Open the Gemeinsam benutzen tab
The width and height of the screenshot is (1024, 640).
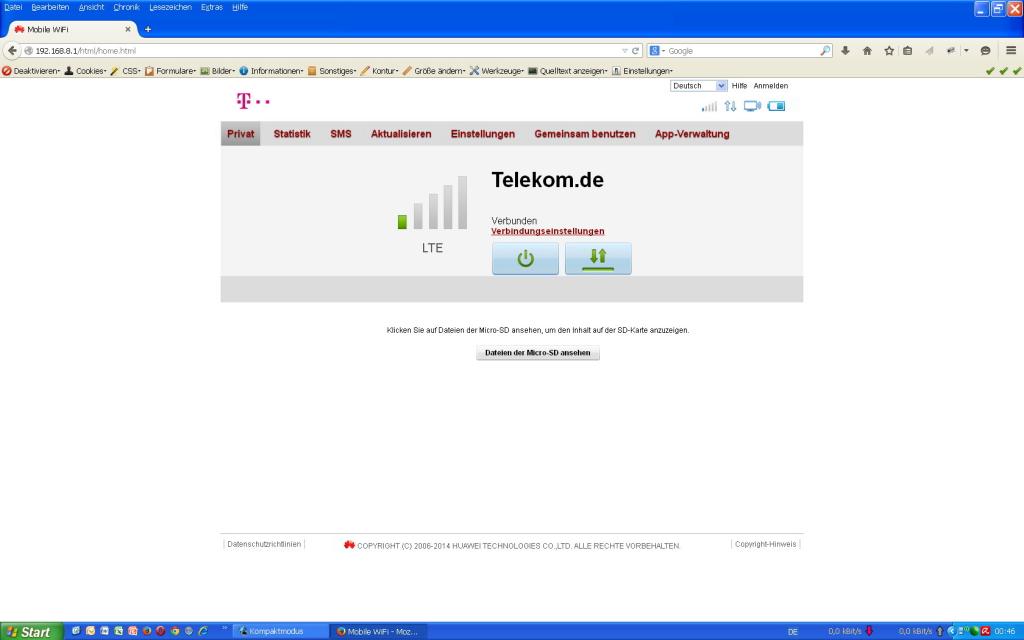coord(584,134)
